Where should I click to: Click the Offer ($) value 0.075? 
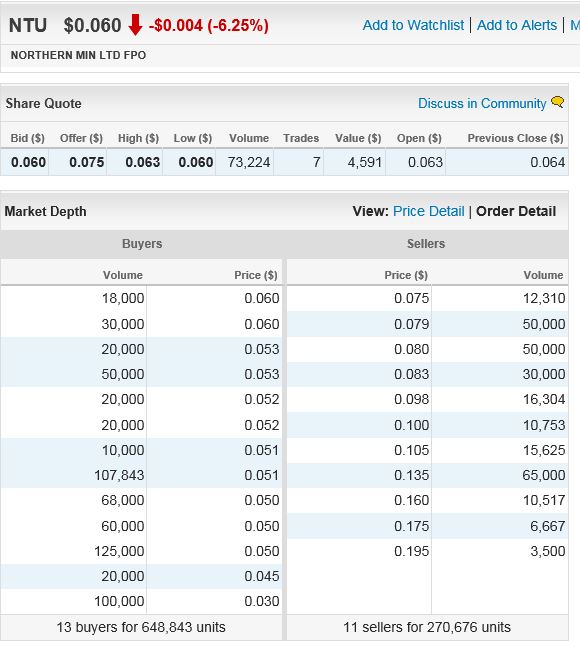pos(86,162)
